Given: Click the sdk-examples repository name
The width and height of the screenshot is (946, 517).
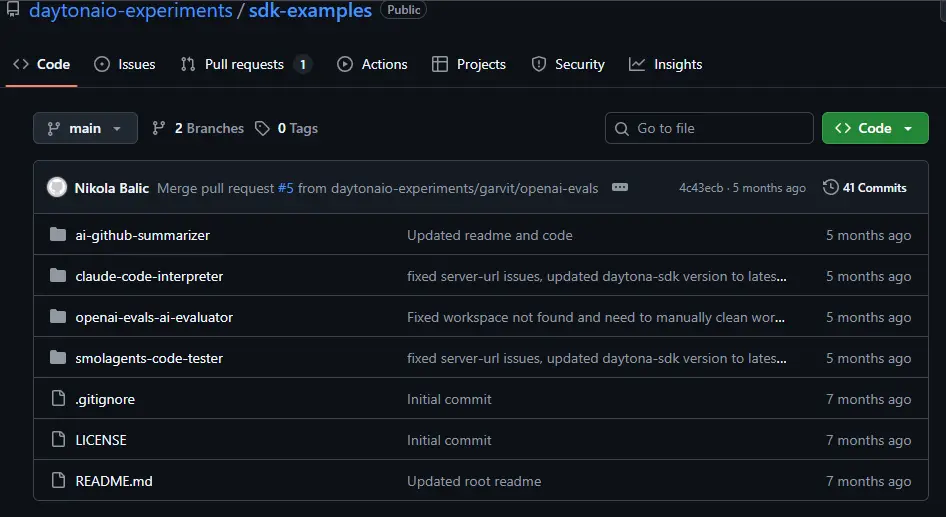Looking at the screenshot, I should click(x=310, y=10).
